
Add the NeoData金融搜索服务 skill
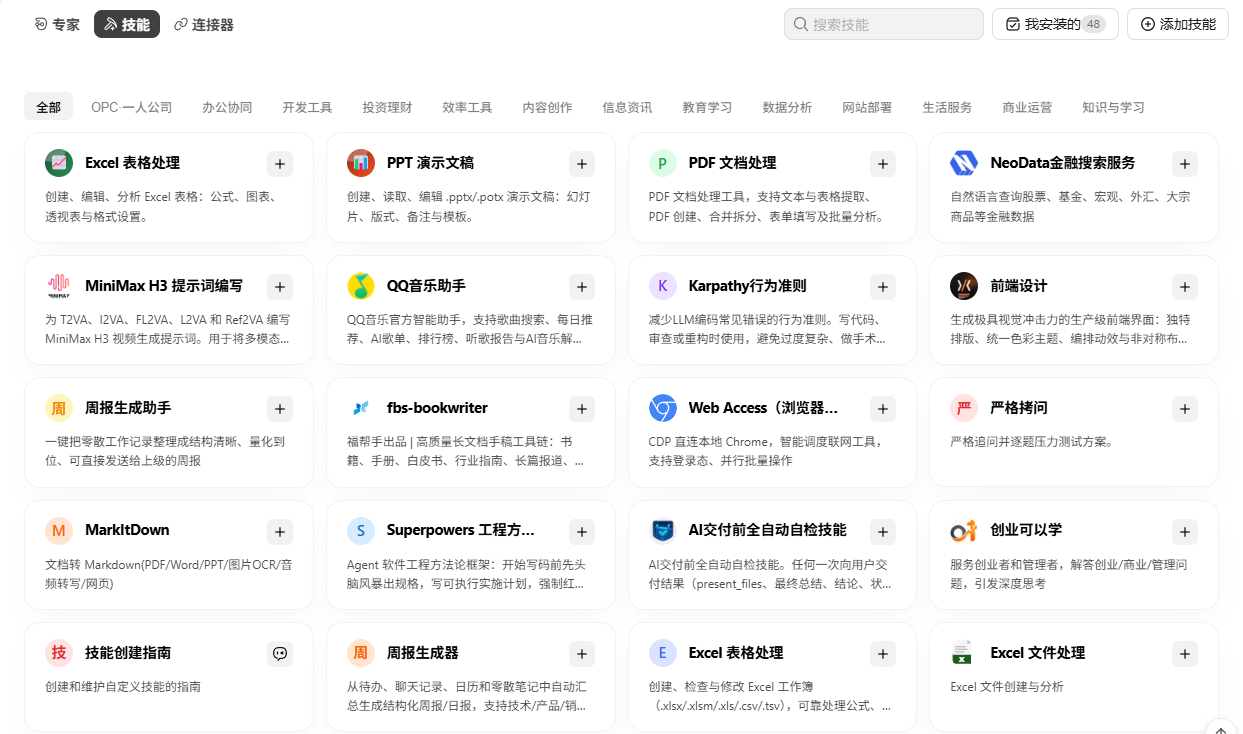click(x=1185, y=164)
